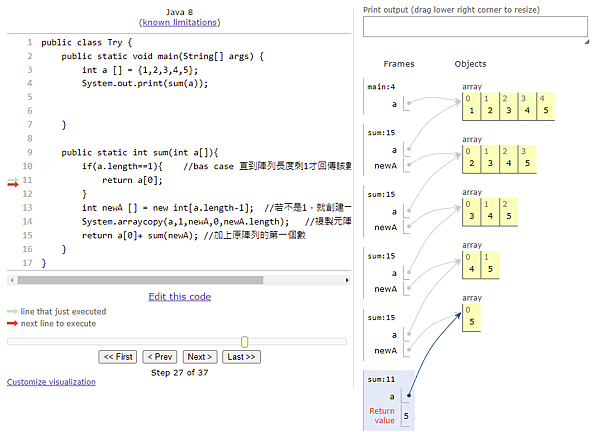Open Customize visualization link

point(51,382)
